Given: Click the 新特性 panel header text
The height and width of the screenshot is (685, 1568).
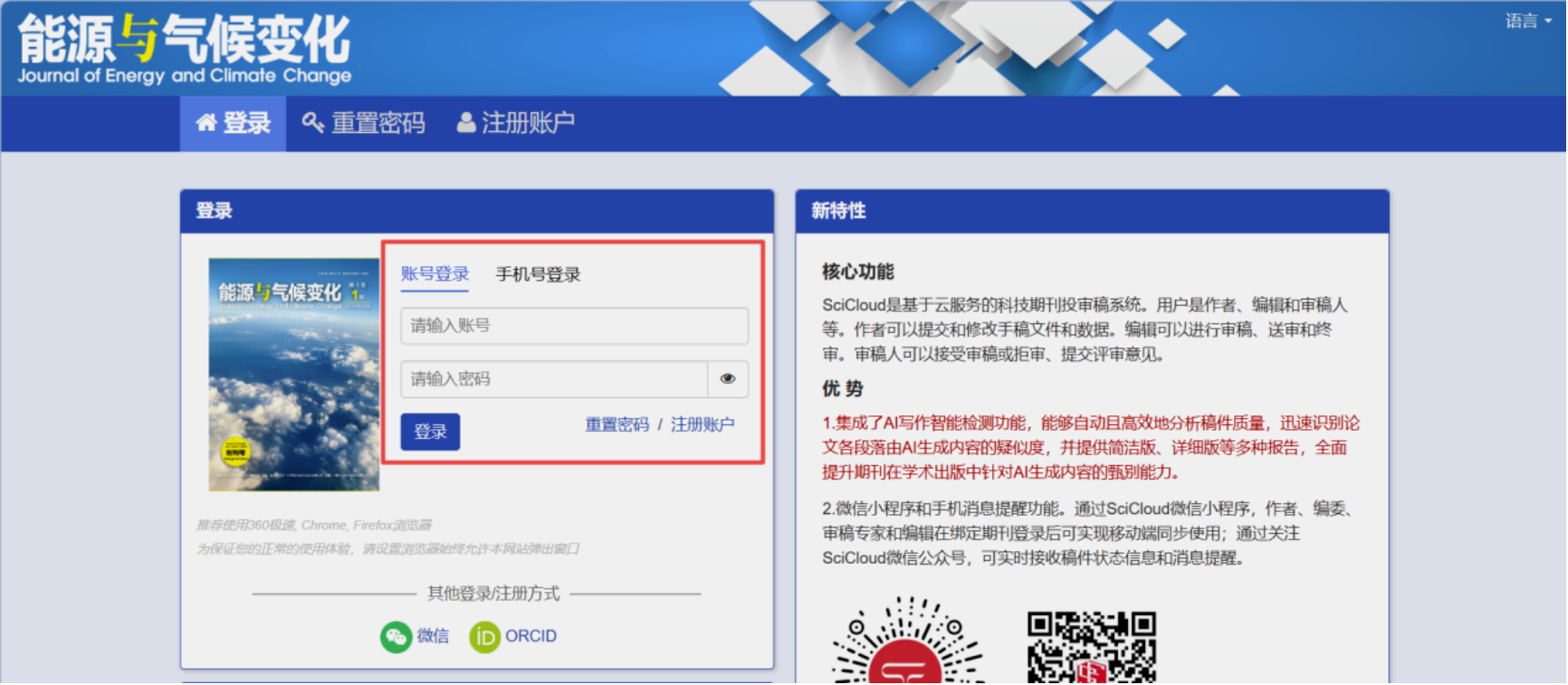Looking at the screenshot, I should 838,211.
